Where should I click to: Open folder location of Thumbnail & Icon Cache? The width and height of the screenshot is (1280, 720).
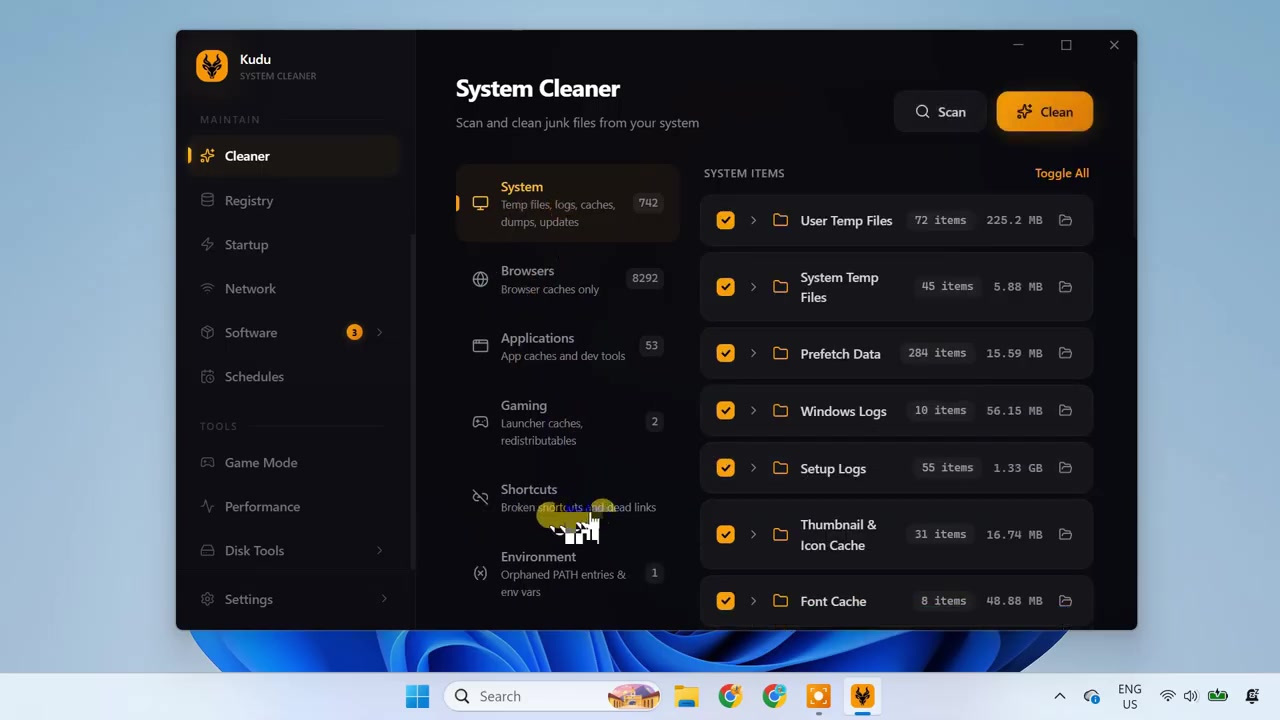pyautogui.click(x=1065, y=535)
